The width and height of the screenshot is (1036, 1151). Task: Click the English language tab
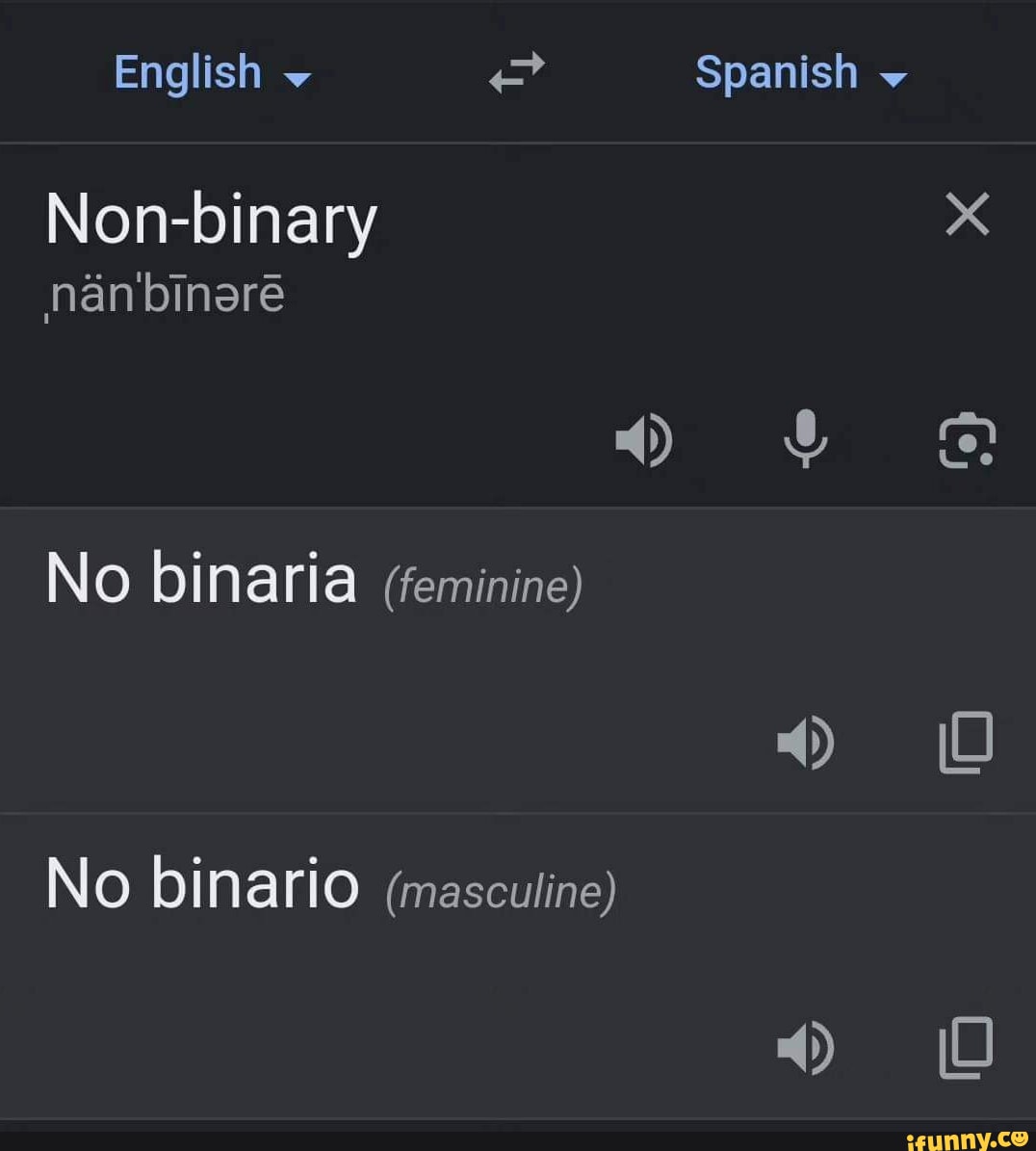pos(186,72)
